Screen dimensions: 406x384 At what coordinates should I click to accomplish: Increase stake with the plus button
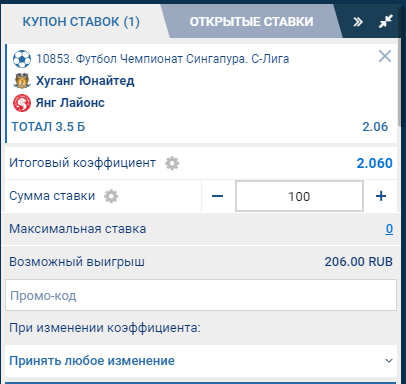point(381,196)
